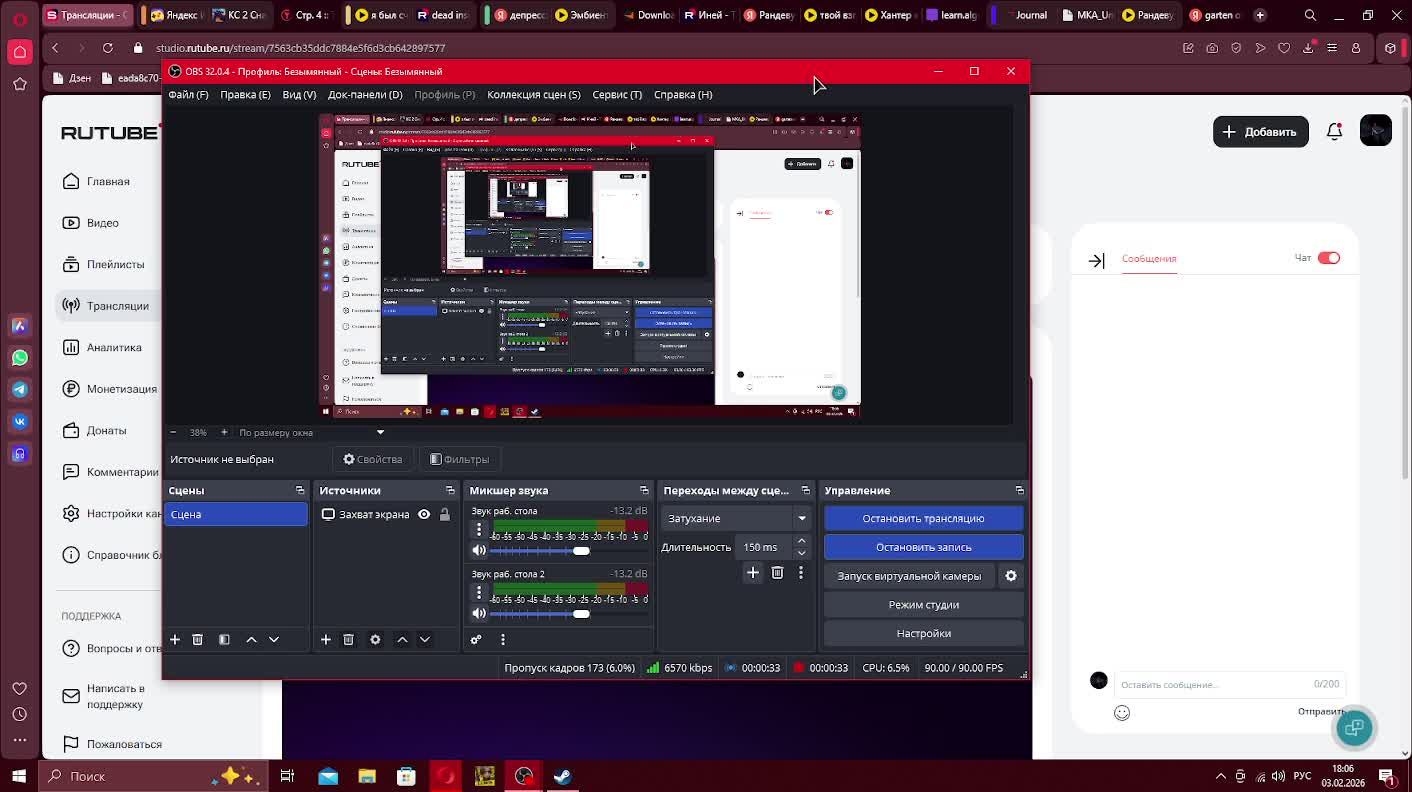Viewport: 1412px width, 792px height.
Task: Open the Правка (E) menu
Action: pyautogui.click(x=245, y=95)
